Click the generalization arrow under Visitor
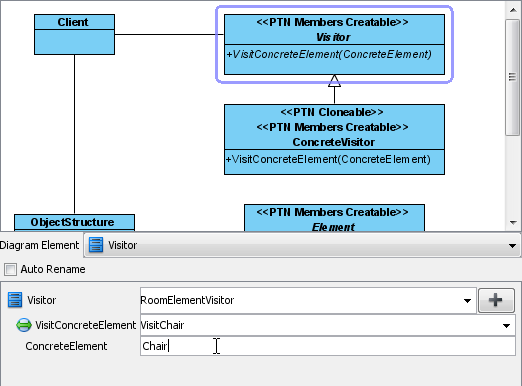Image resolution: width=522 pixels, height=386 pixels. tap(334, 89)
